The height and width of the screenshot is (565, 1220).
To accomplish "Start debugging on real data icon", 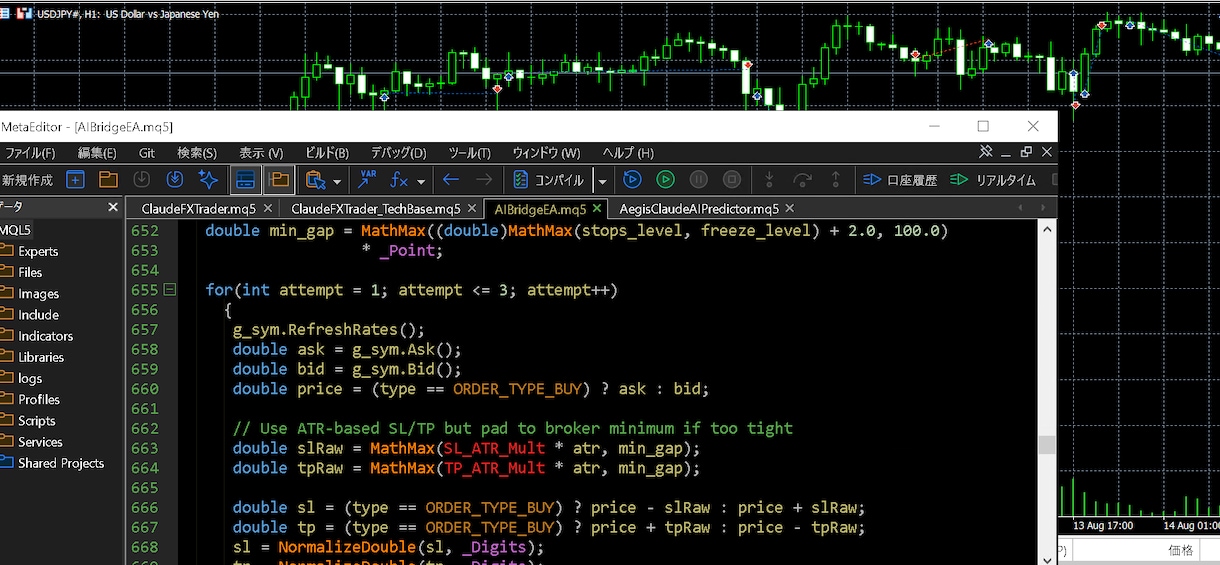I will click(x=632, y=180).
